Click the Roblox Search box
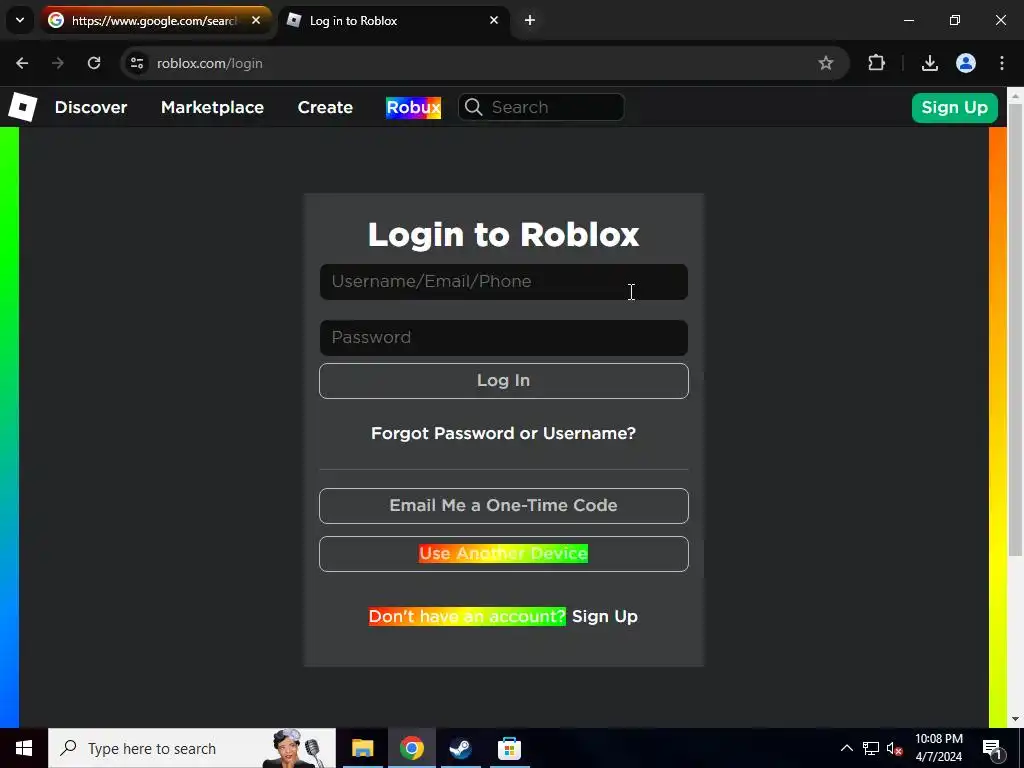 [x=541, y=107]
